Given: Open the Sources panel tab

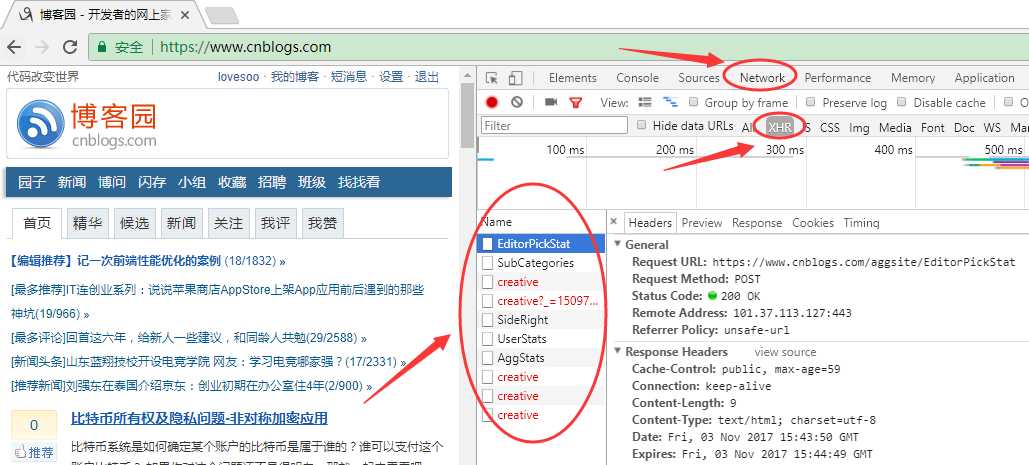Looking at the screenshot, I should click(x=699, y=78).
